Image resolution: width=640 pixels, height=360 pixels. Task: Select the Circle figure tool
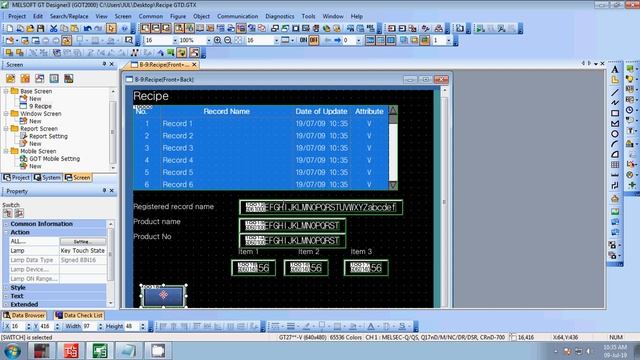[615, 134]
